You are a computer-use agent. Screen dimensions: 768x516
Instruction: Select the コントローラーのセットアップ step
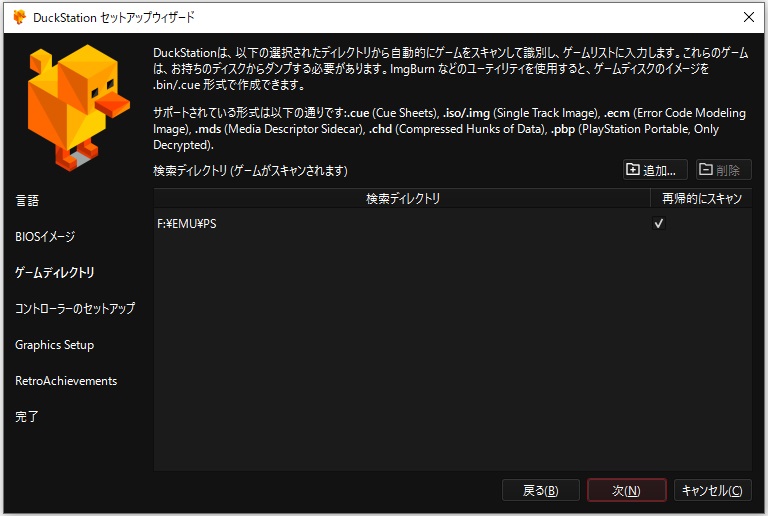(x=75, y=308)
